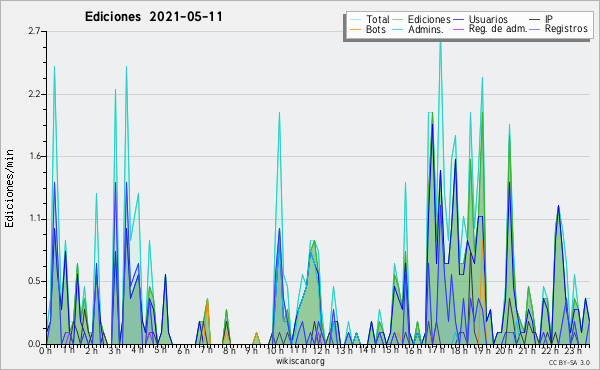The width and height of the screenshot is (600, 370).
Task: Click the Ediciones legend label
Action: [x=429, y=19]
